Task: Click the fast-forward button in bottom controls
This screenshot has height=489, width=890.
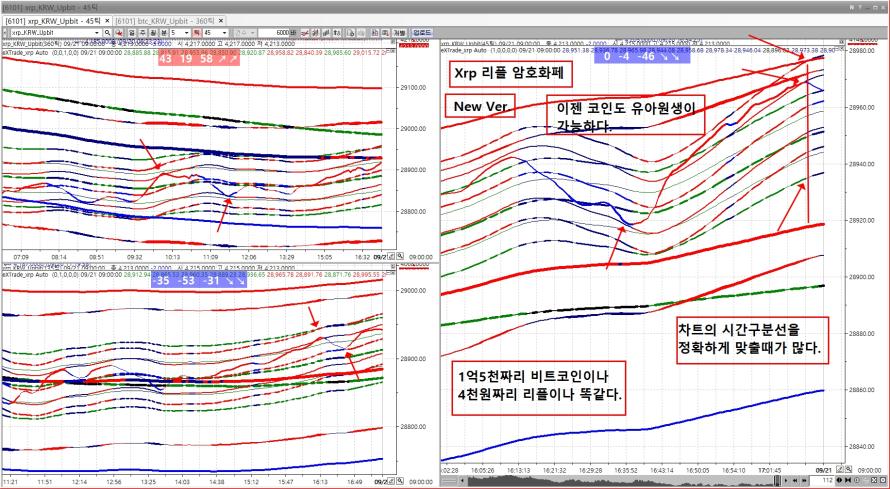Action: click(804, 480)
